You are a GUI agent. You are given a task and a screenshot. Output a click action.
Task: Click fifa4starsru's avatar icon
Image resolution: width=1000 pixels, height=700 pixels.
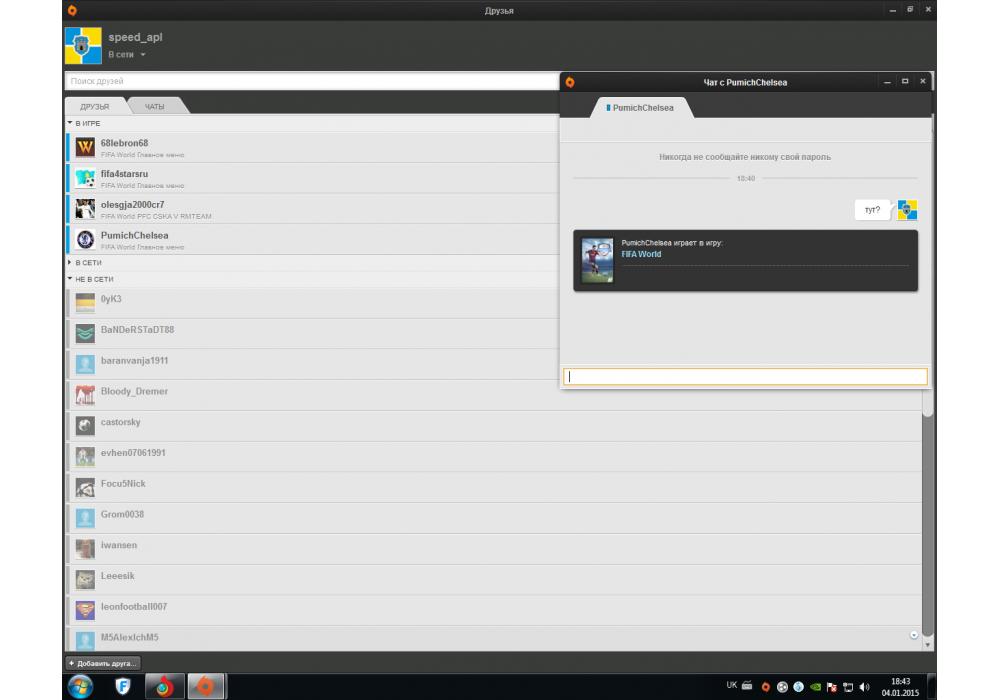point(85,179)
